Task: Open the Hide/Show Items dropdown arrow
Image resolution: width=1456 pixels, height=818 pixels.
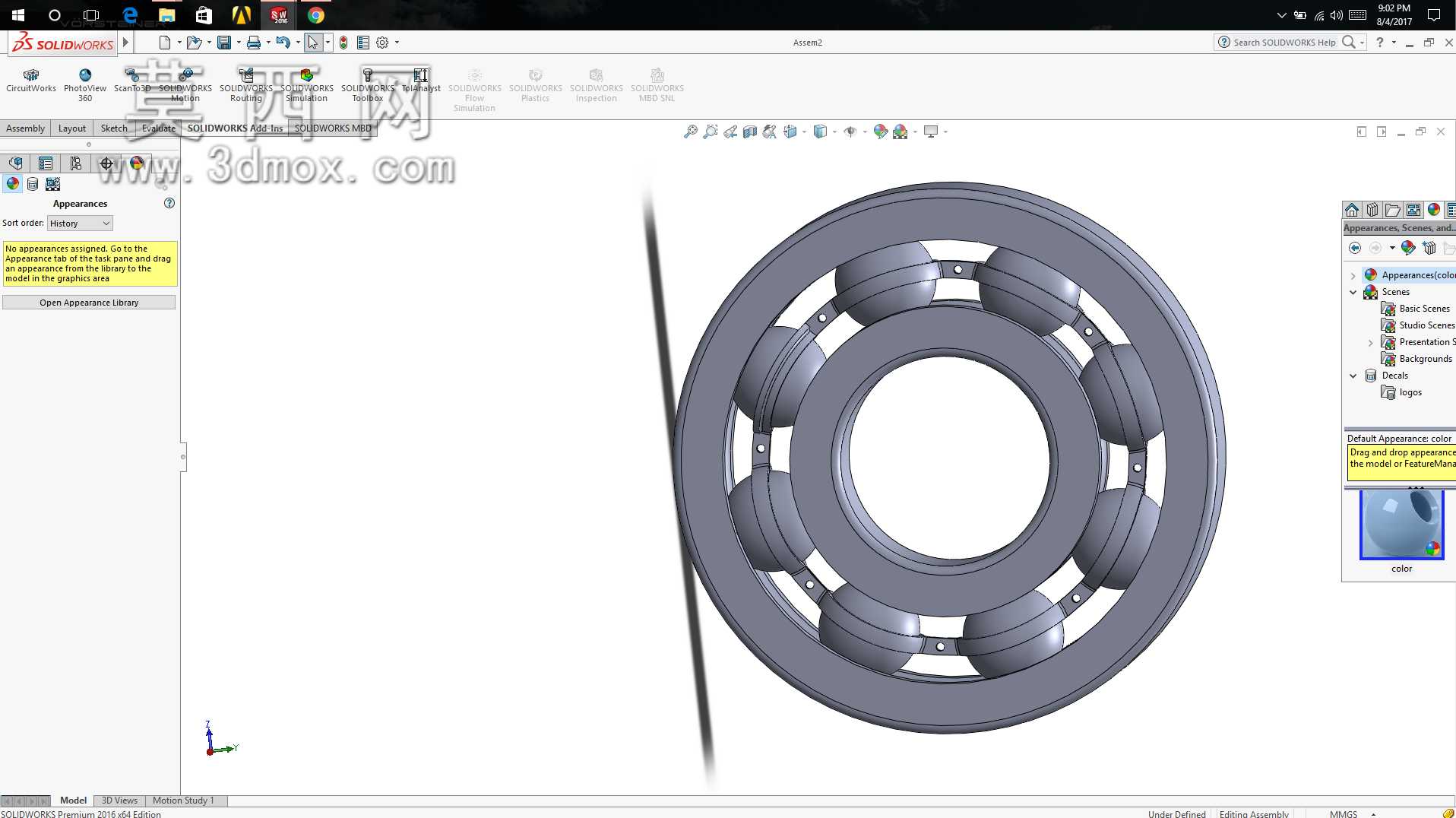Action: [x=866, y=132]
